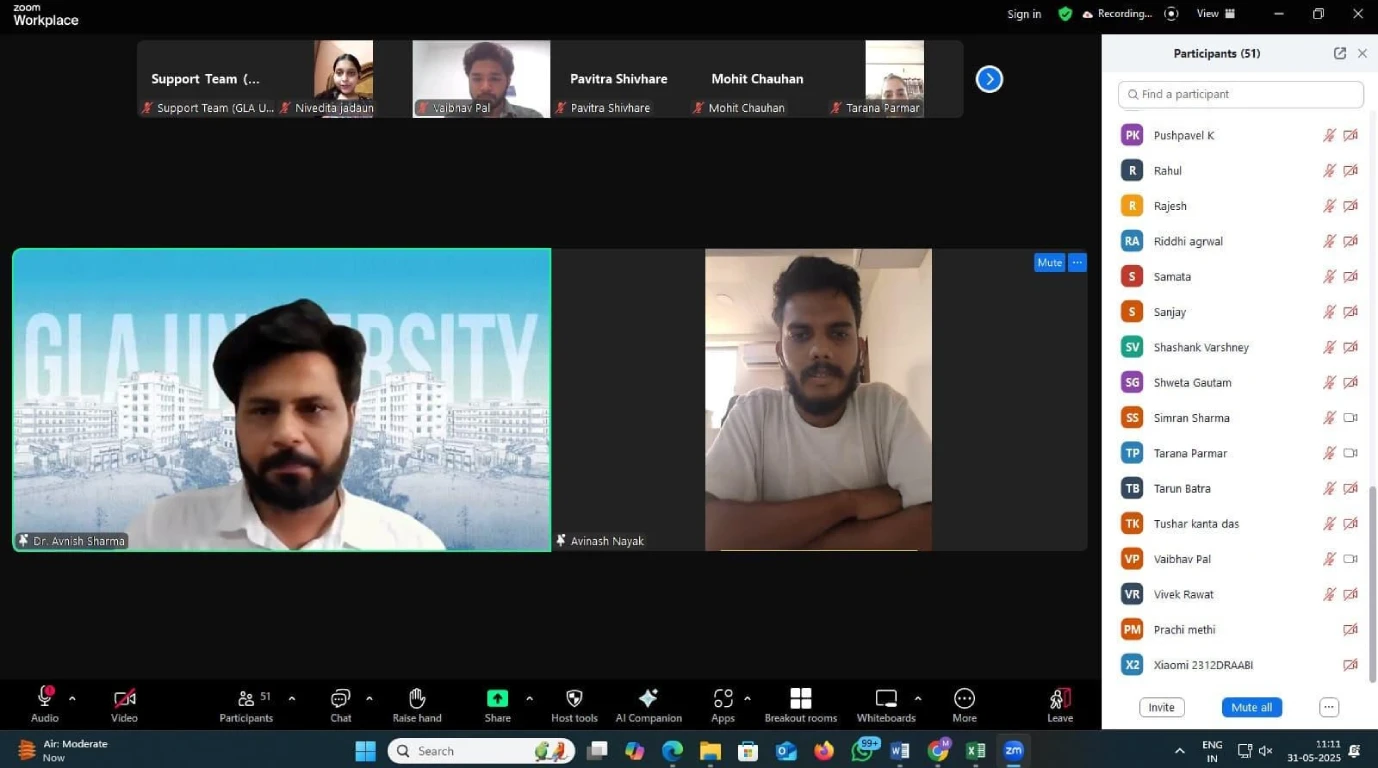The width and height of the screenshot is (1378, 768).
Task: Expand audio options arrow next to Audio
Action: pyautogui.click(x=72, y=698)
